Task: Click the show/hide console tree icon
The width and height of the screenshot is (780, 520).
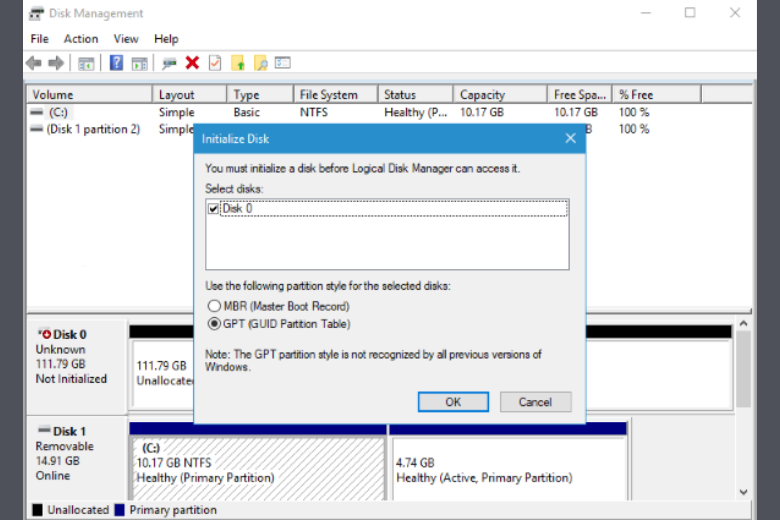Action: (x=86, y=63)
